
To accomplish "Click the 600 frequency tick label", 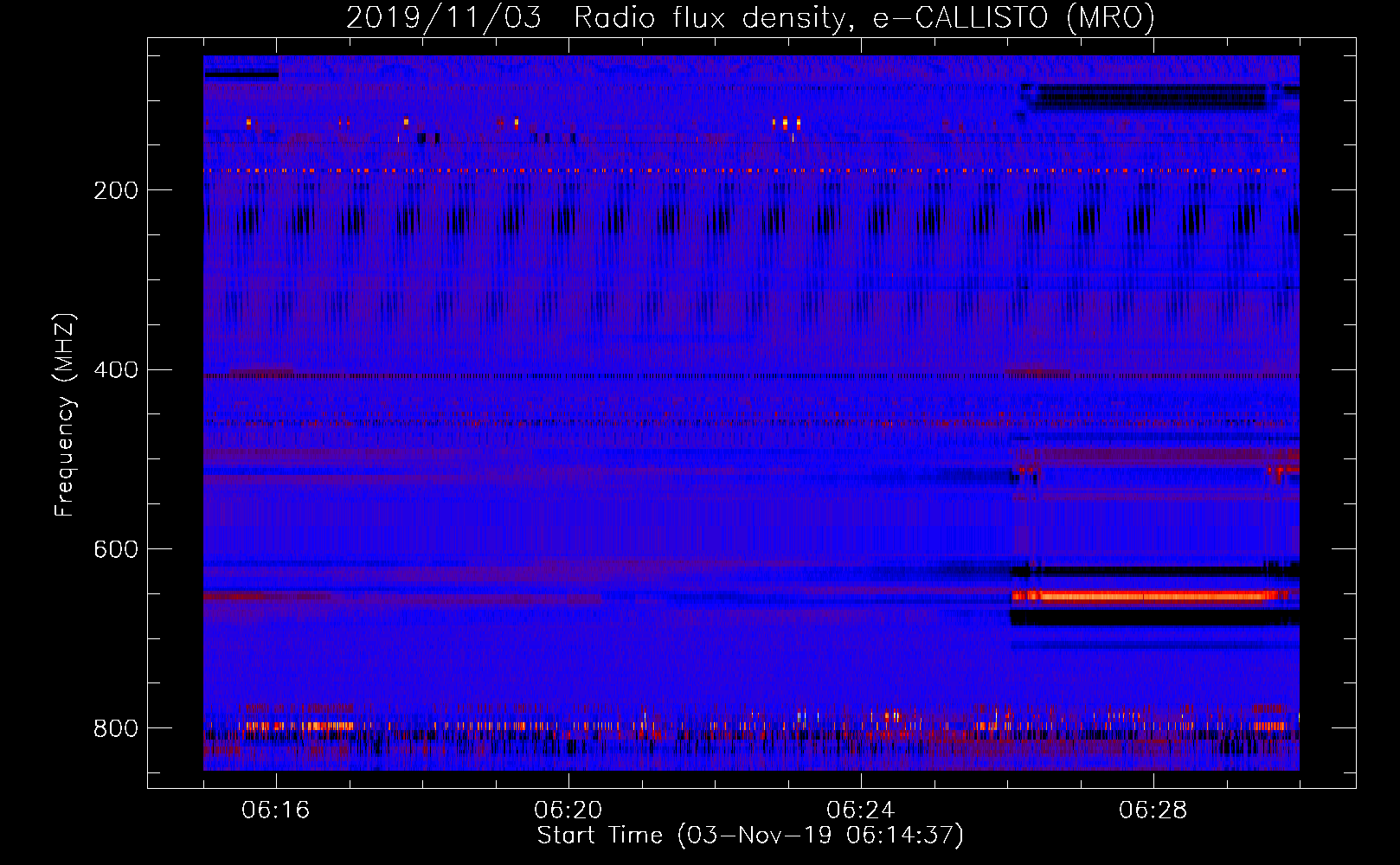I will click(116, 550).
